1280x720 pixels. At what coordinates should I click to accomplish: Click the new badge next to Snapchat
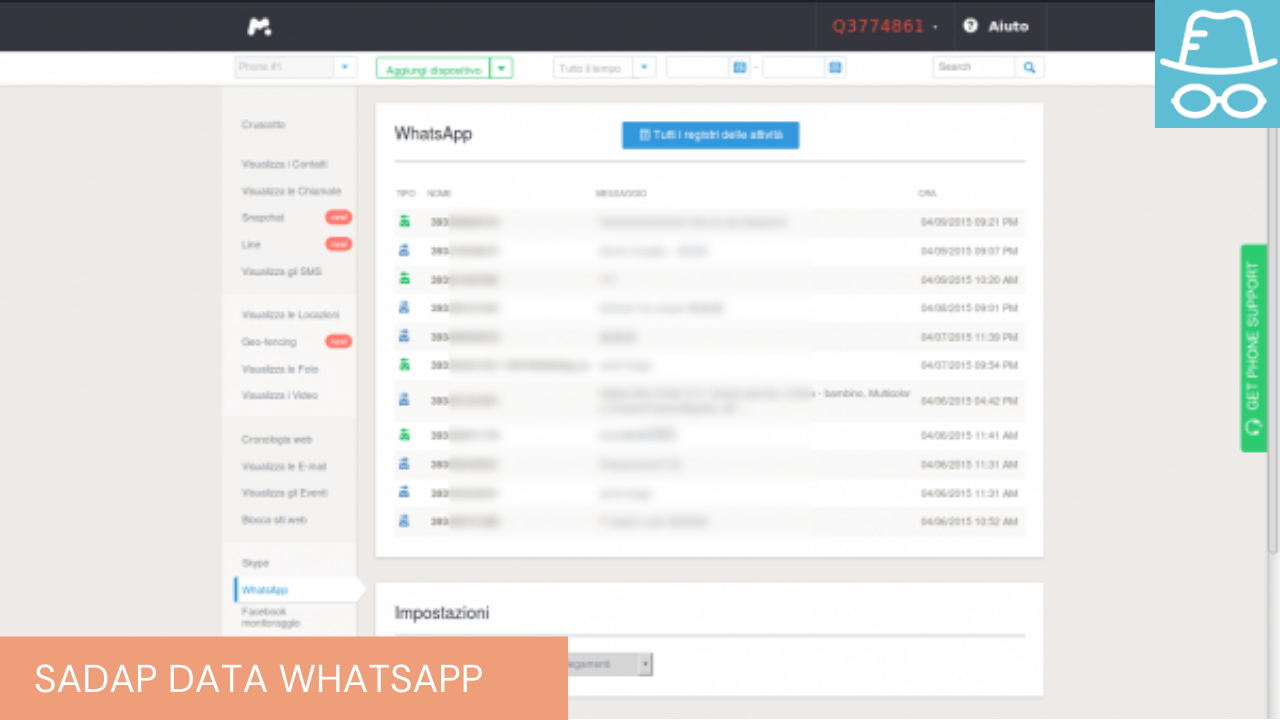pos(339,217)
